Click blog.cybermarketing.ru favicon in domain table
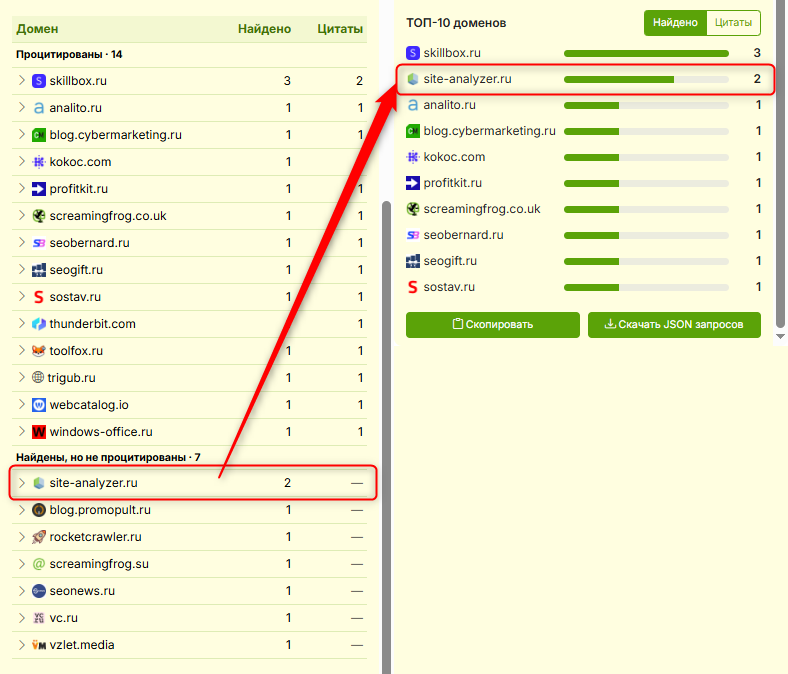The width and height of the screenshot is (788, 674). pyautogui.click(x=39, y=135)
